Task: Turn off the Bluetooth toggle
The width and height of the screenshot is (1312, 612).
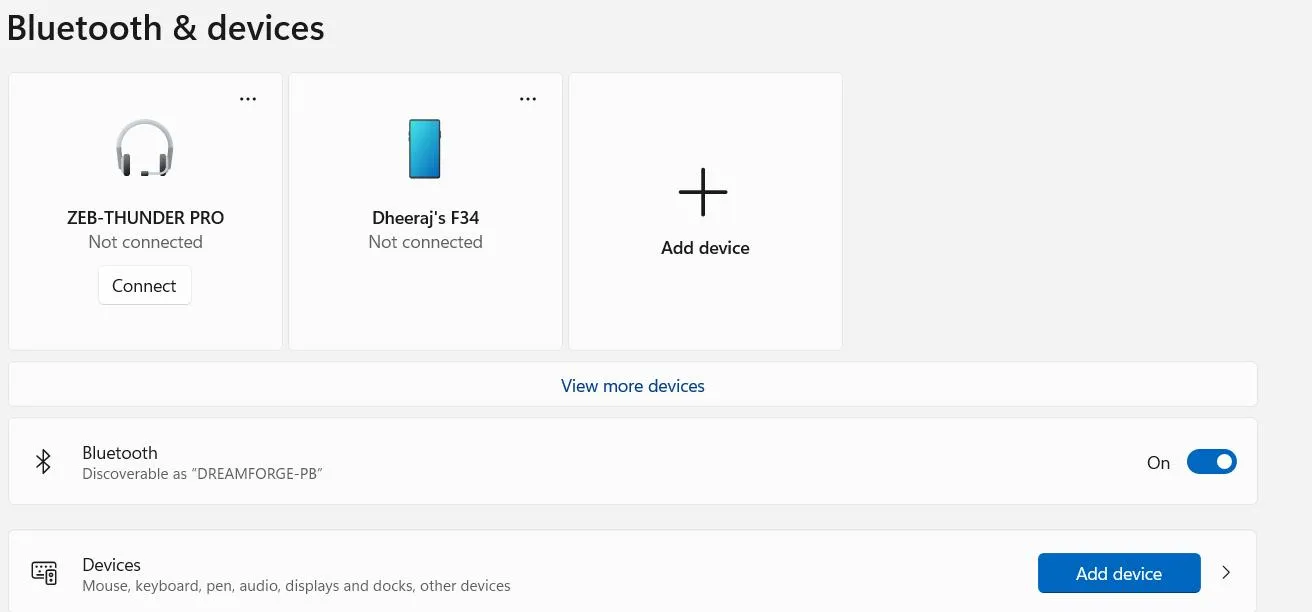Action: tap(1212, 462)
